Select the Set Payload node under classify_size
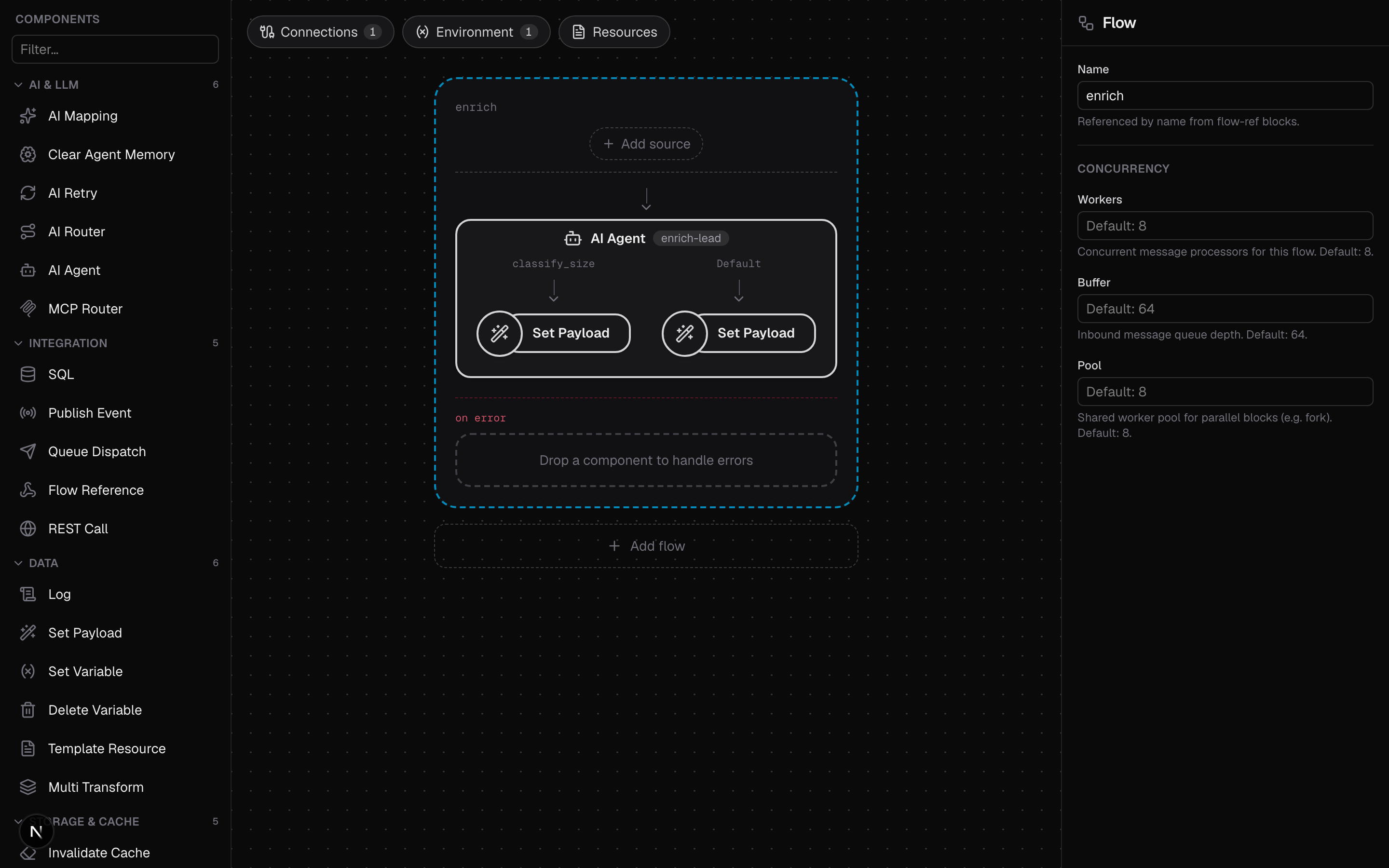This screenshot has width=1389, height=868. 553,333
